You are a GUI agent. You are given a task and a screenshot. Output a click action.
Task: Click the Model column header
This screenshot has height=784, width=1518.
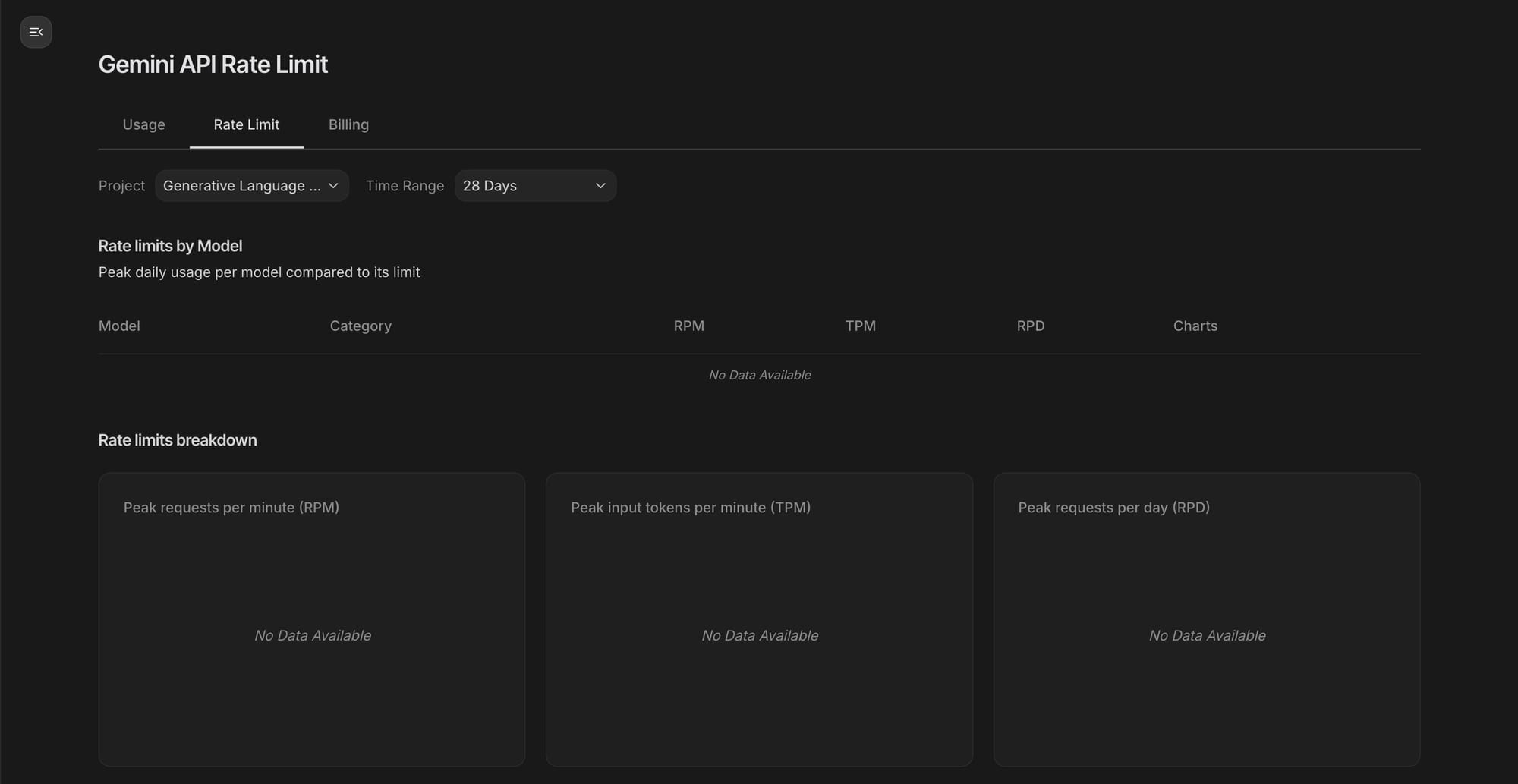(119, 326)
